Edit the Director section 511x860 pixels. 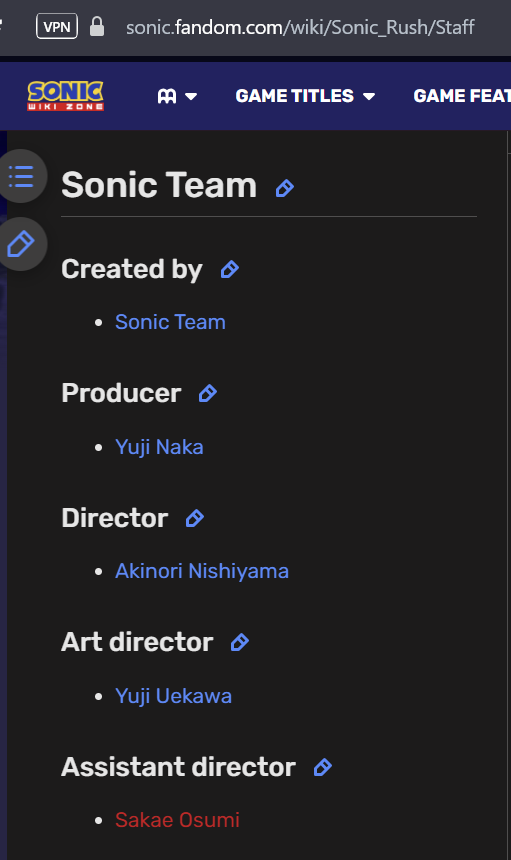(x=195, y=518)
